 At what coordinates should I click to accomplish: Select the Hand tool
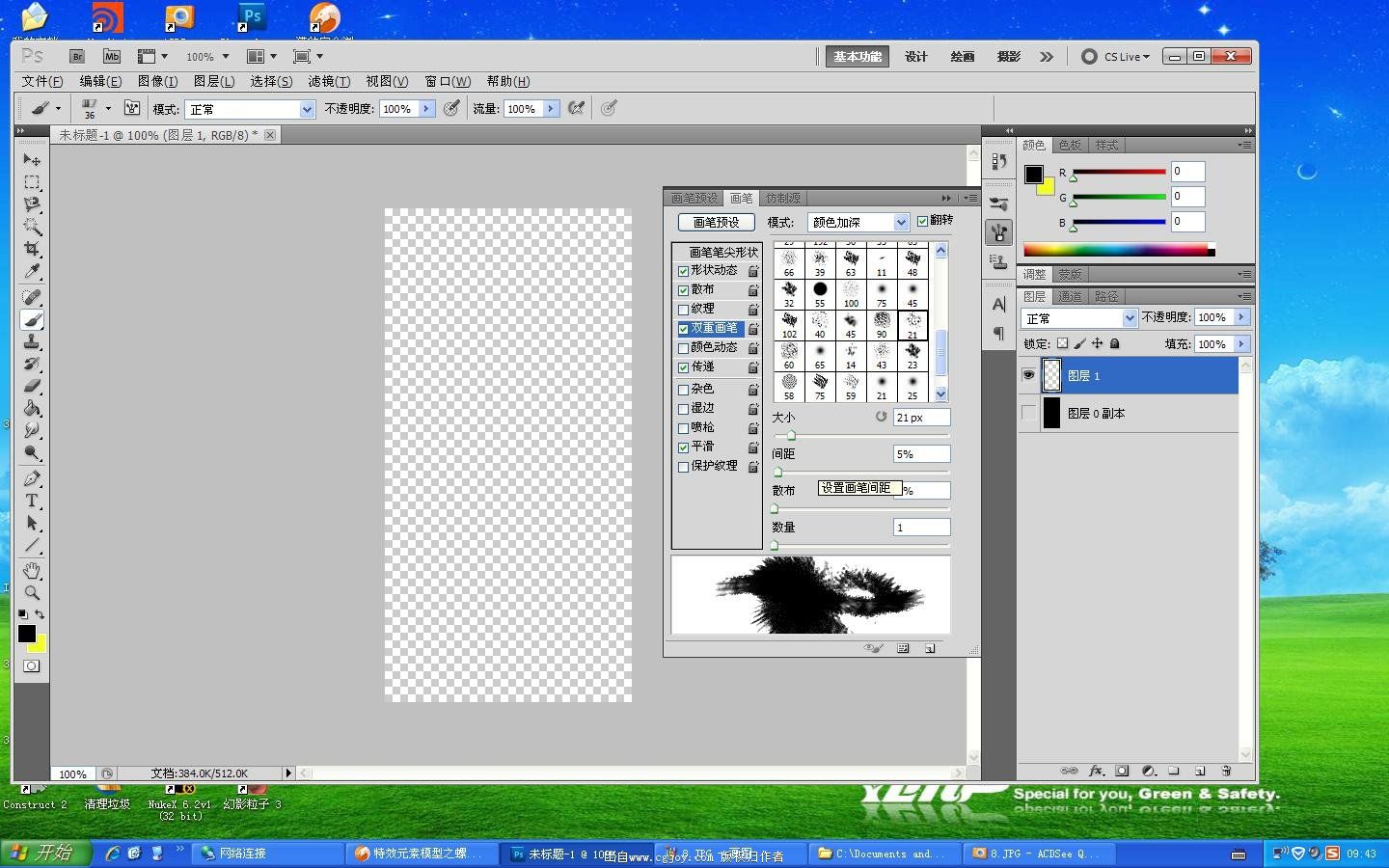[32, 570]
